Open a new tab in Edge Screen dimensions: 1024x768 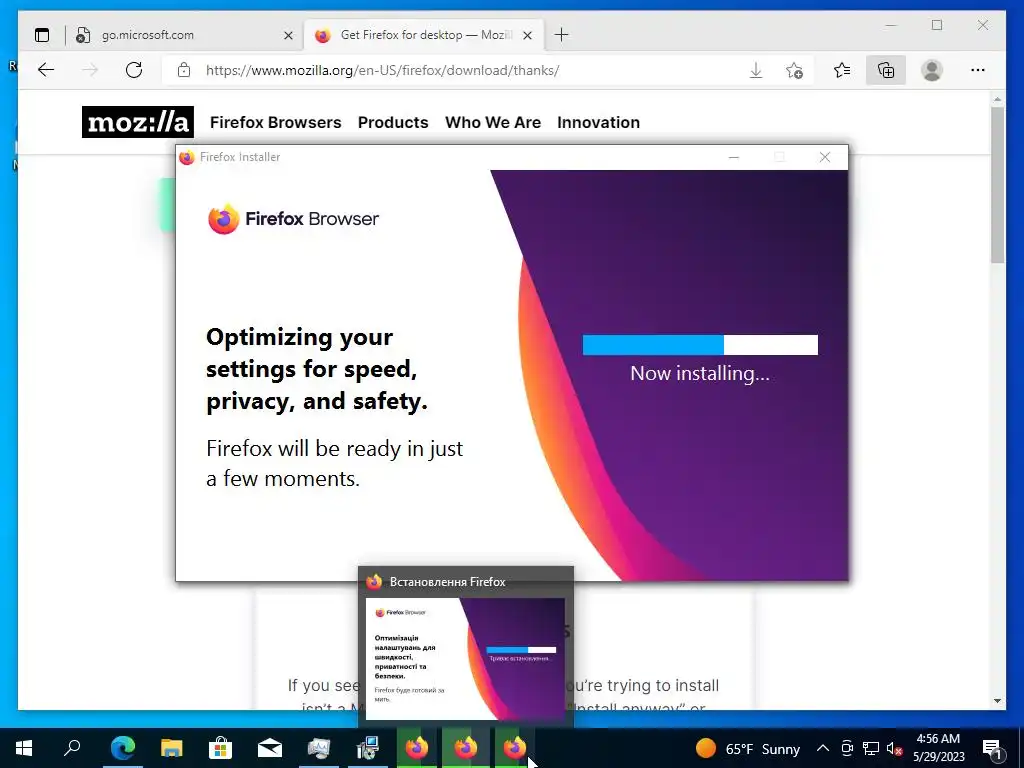pyautogui.click(x=562, y=35)
